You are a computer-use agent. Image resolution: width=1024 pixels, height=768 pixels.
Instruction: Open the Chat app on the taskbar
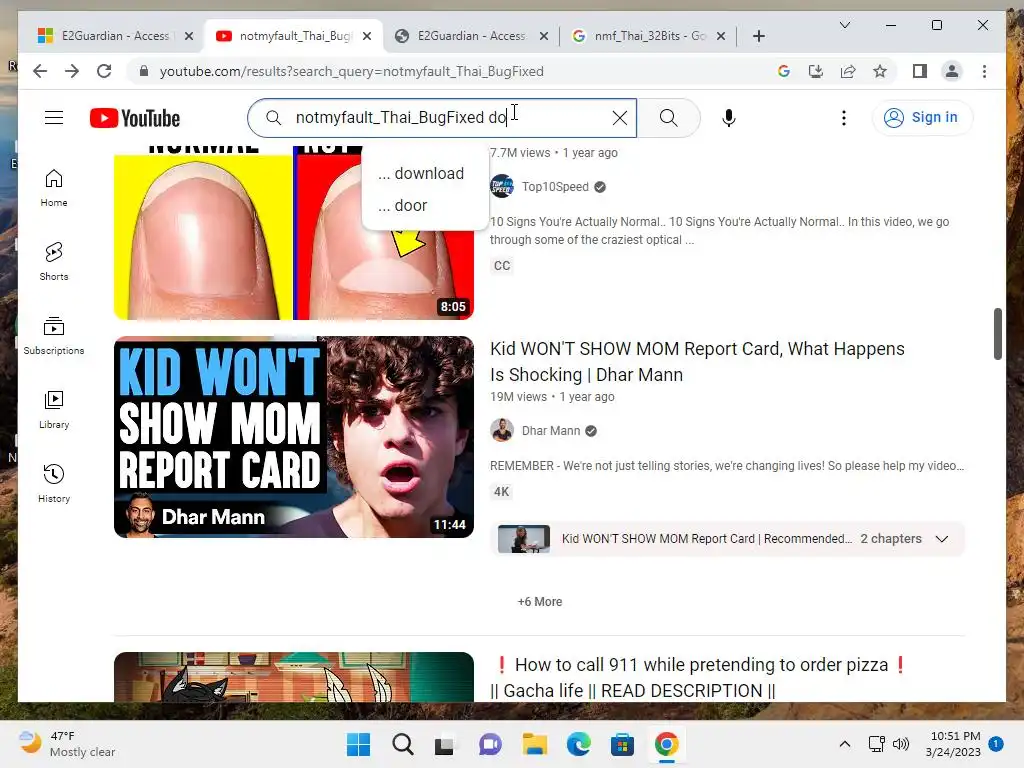coord(490,744)
